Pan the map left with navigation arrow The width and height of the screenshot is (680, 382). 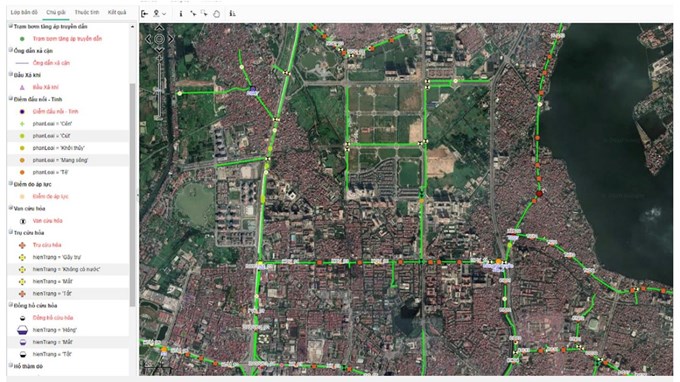coord(148,39)
